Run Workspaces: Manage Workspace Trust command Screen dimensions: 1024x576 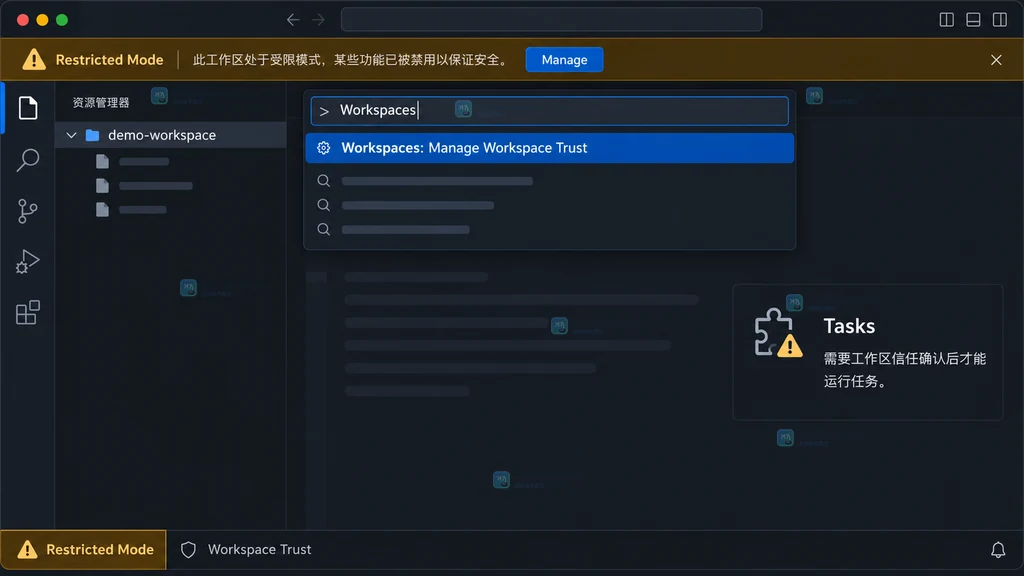tap(549, 148)
